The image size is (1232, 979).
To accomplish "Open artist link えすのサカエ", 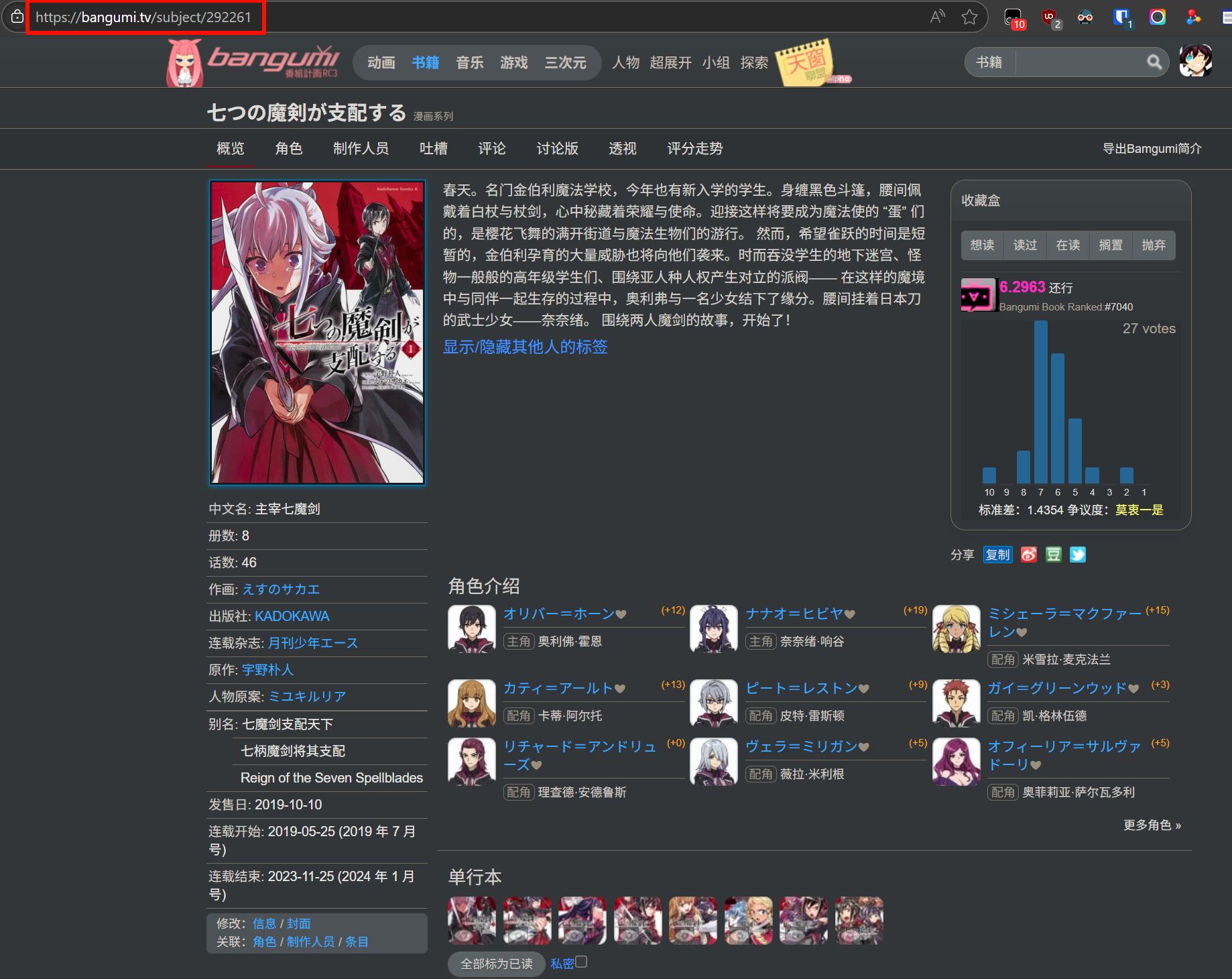I will pos(281,589).
